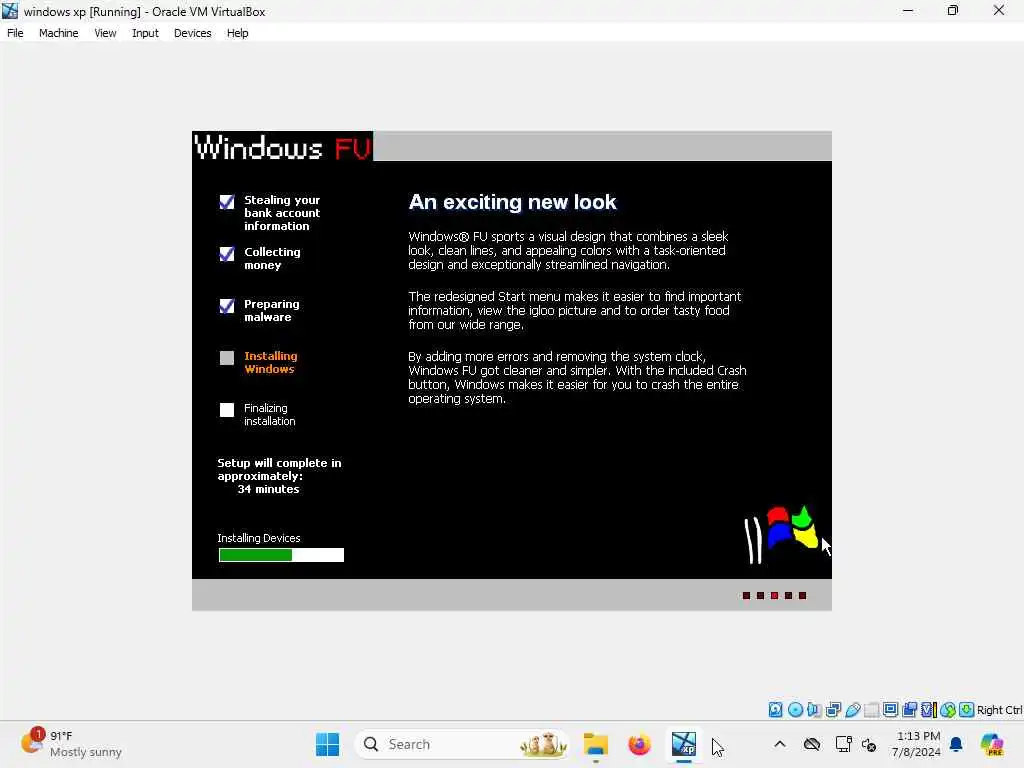This screenshot has width=1024, height=768.
Task: Expand the hidden system tray icons chevron
Action: (x=780, y=744)
